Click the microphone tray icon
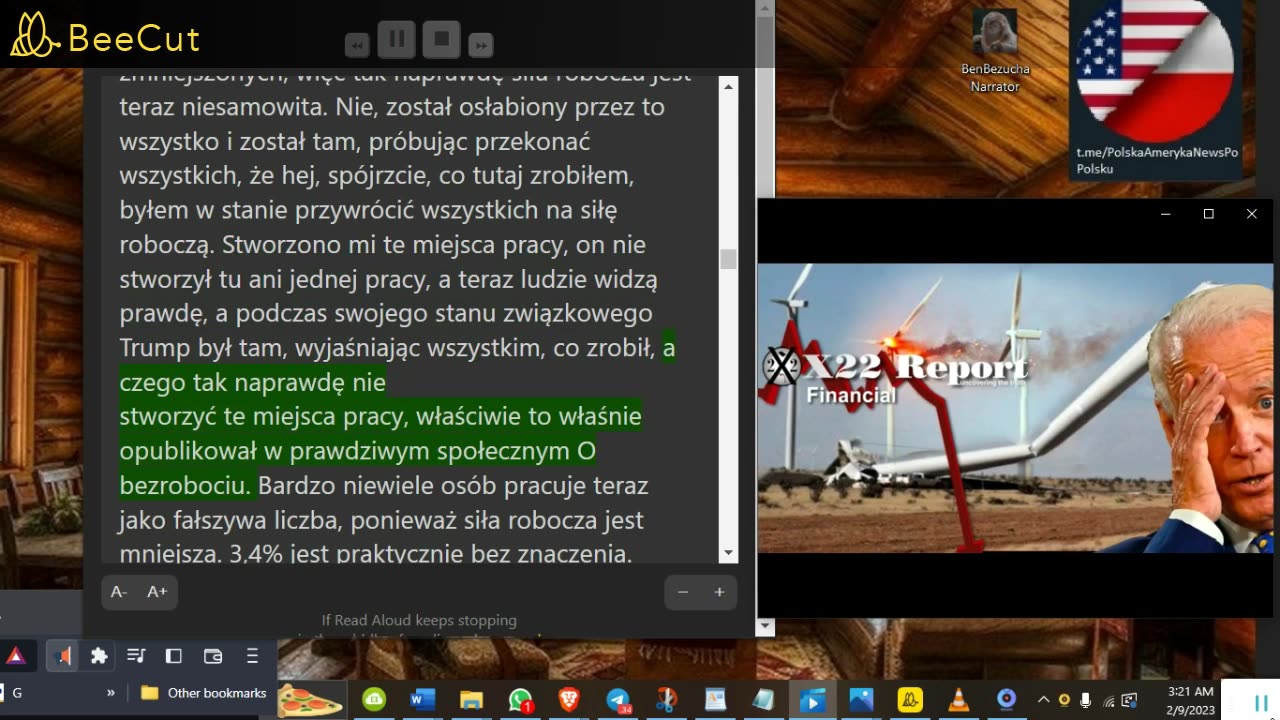The image size is (1280, 720). coord(1086,700)
